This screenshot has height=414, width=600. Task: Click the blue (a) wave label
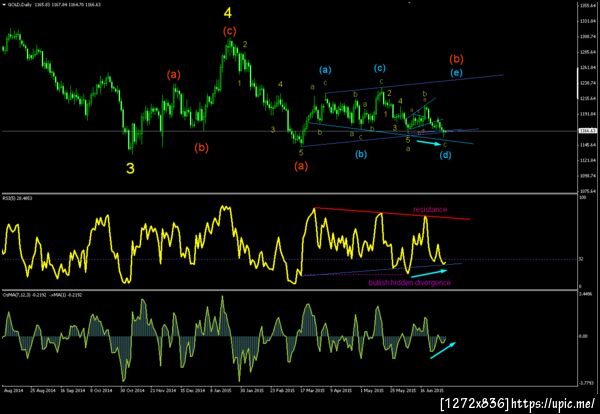click(x=325, y=70)
